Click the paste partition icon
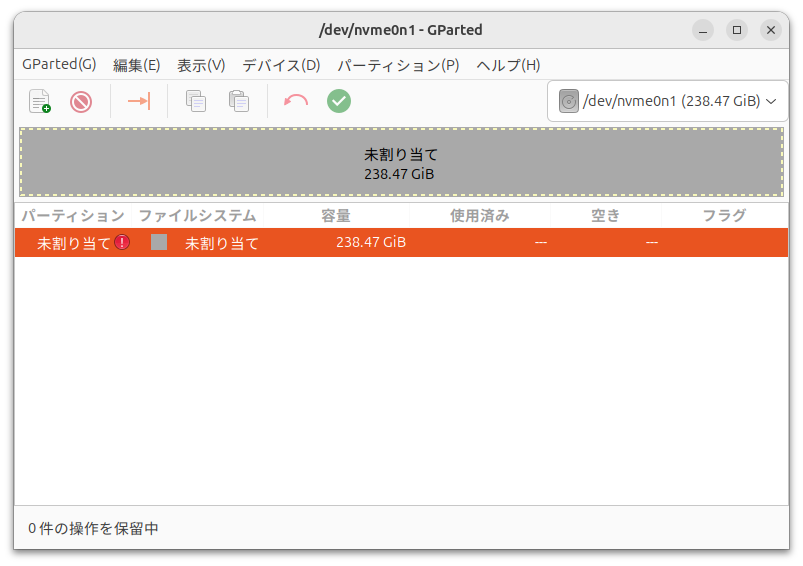Viewport: 803px width, 566px height. (238, 101)
